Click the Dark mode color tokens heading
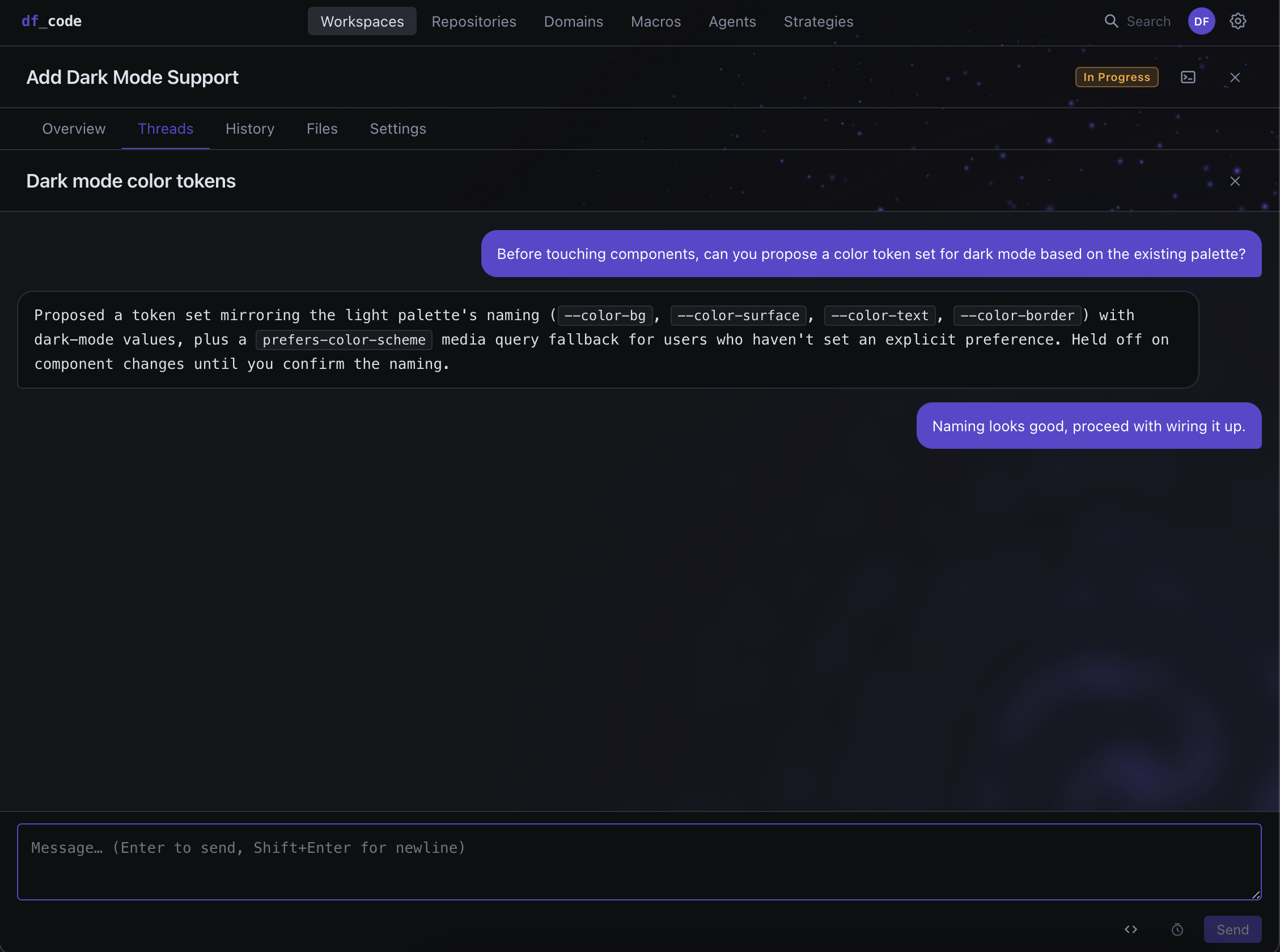 click(x=131, y=181)
